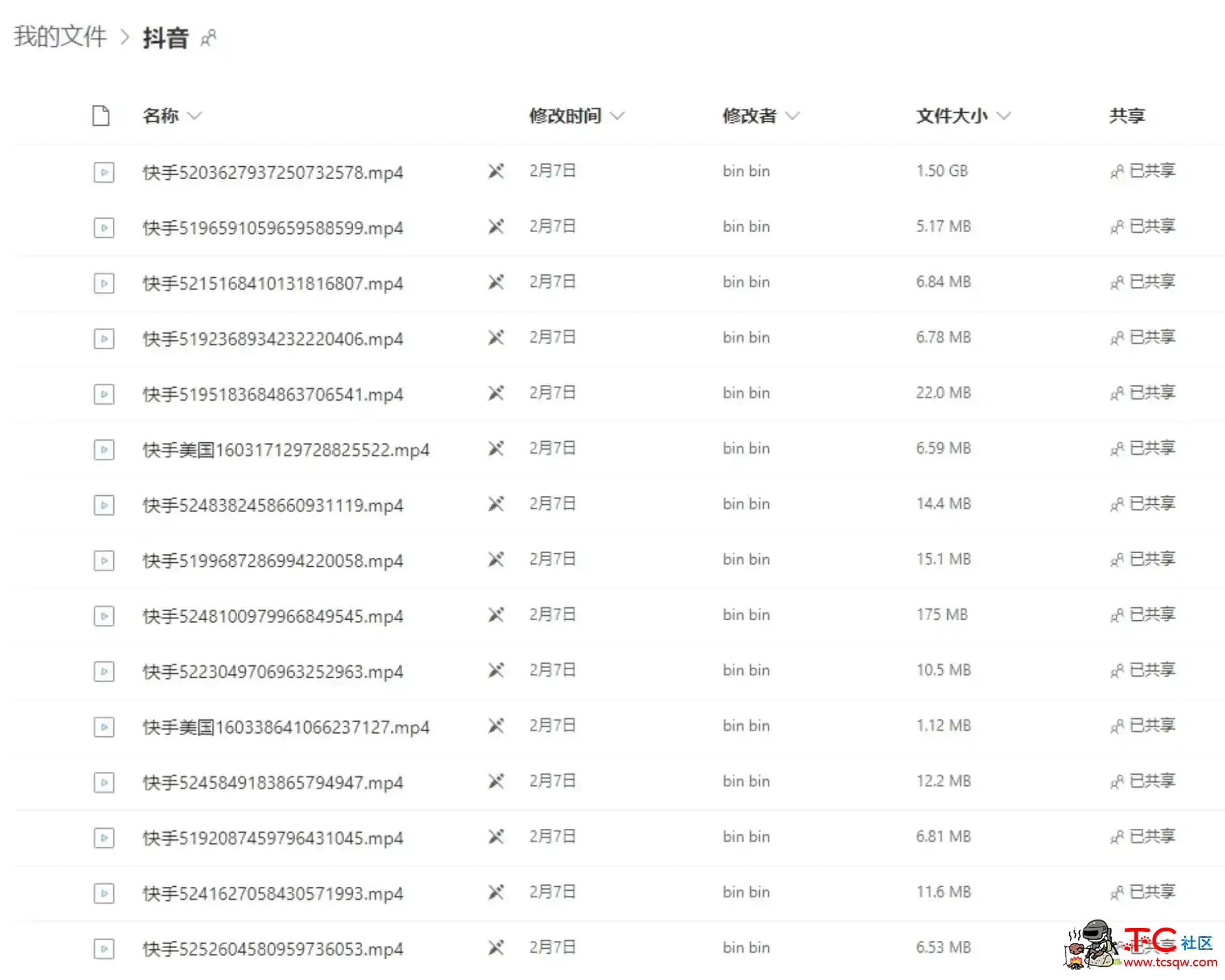
Task: Open file 快手5196591059659588599.mp4
Action: click(x=273, y=228)
